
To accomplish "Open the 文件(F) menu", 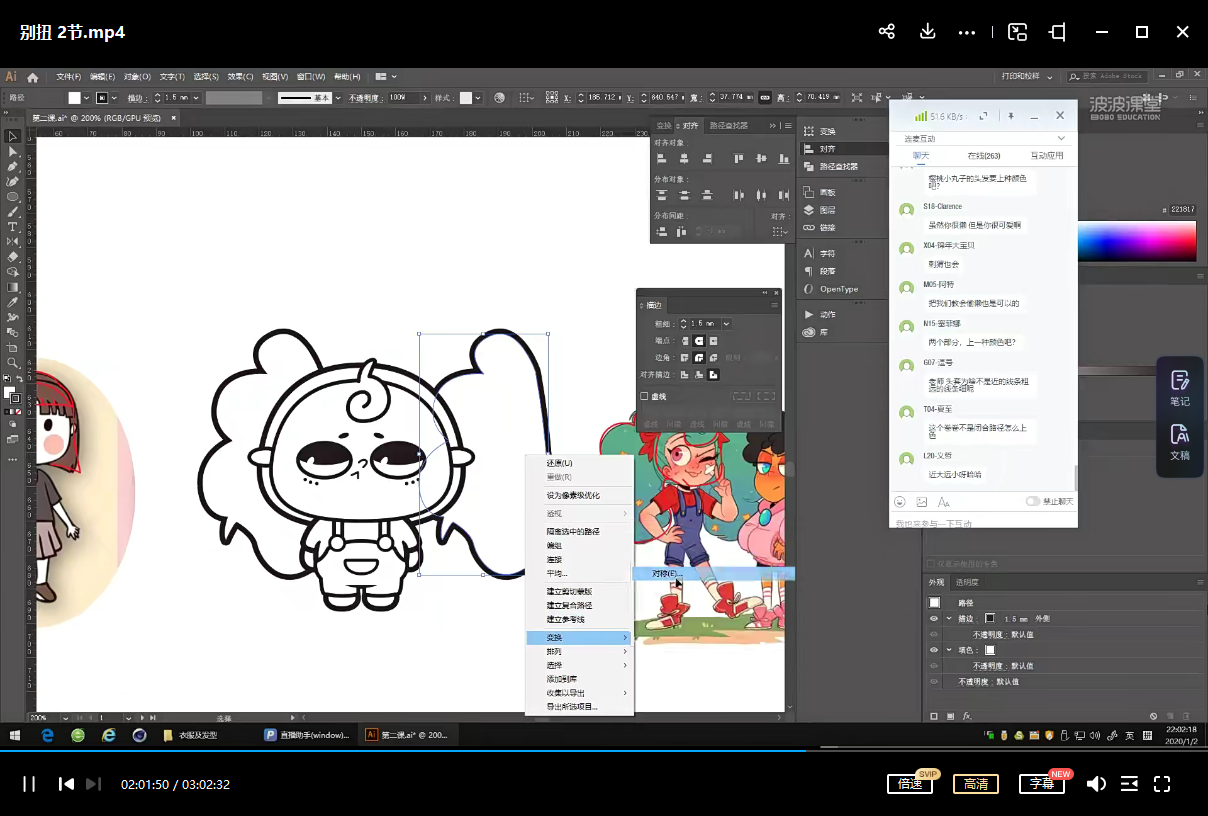I will [x=68, y=77].
